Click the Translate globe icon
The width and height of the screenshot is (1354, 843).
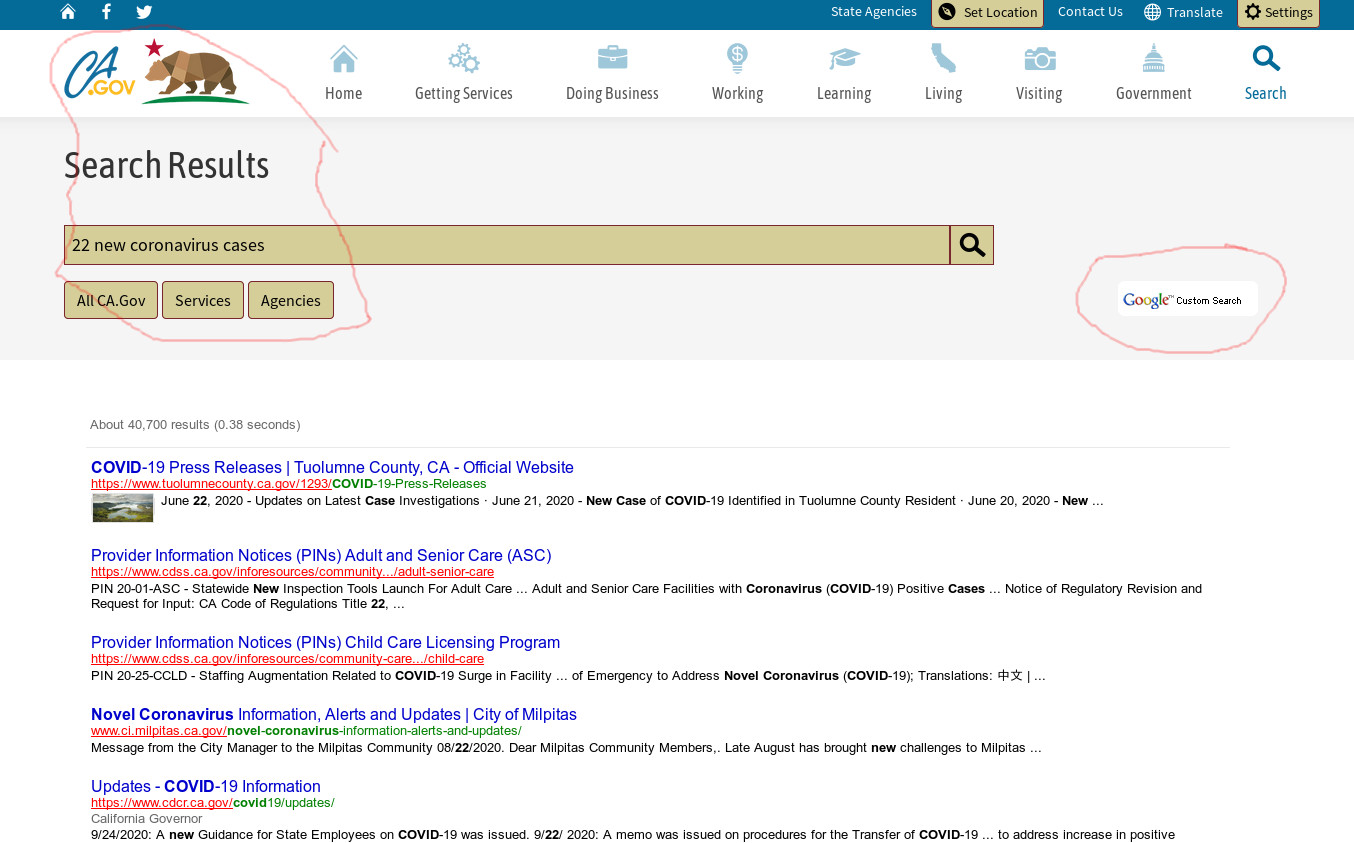point(1152,12)
